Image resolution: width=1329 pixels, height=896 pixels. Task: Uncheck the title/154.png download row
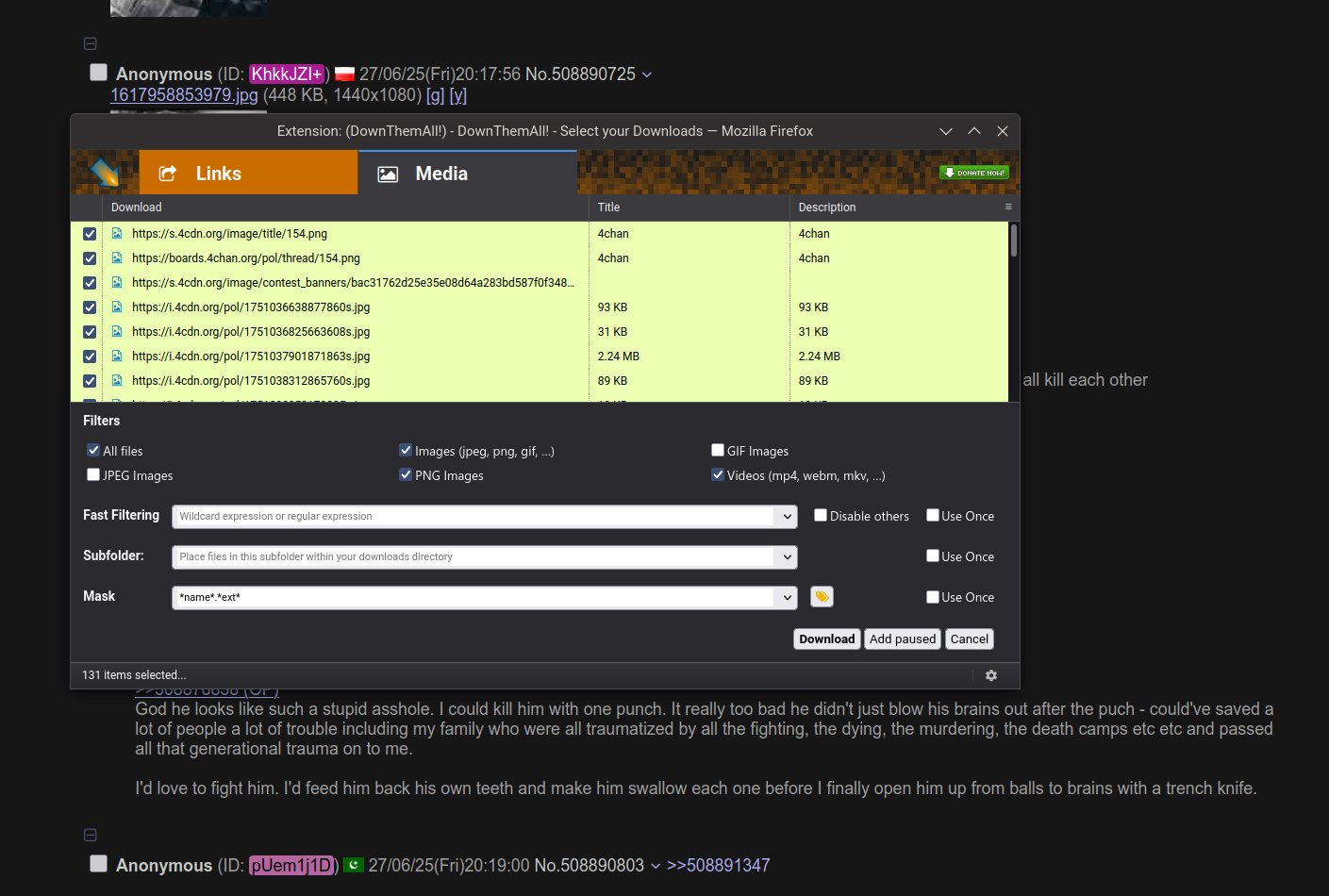90,234
